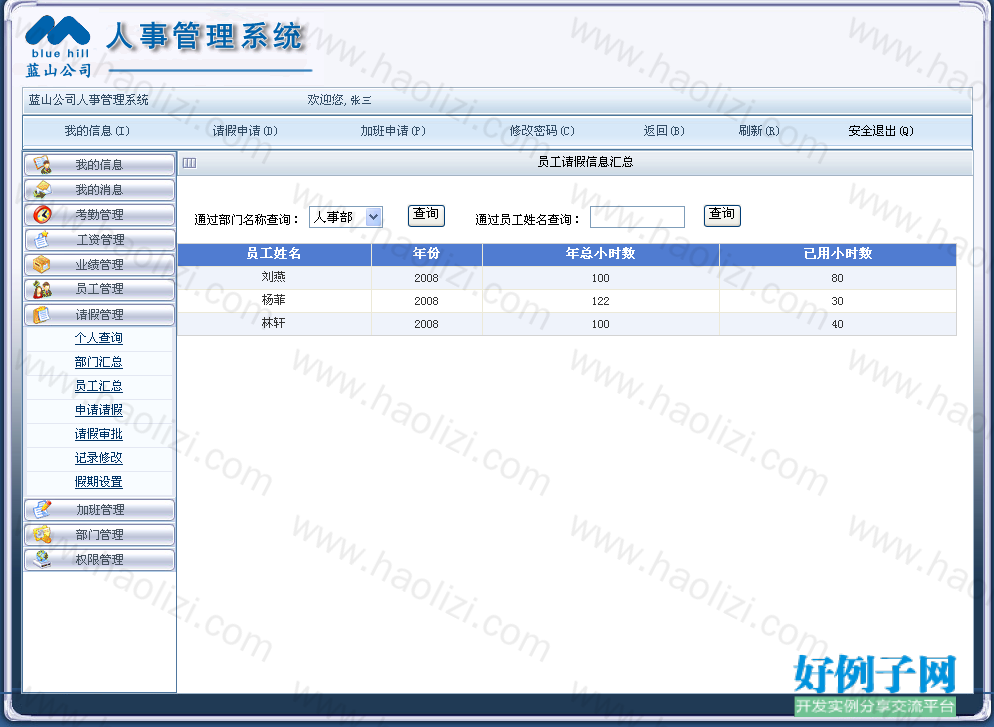The width and height of the screenshot is (994, 727).
Task: Click the 我的信息 sidebar icon
Action: [42, 165]
